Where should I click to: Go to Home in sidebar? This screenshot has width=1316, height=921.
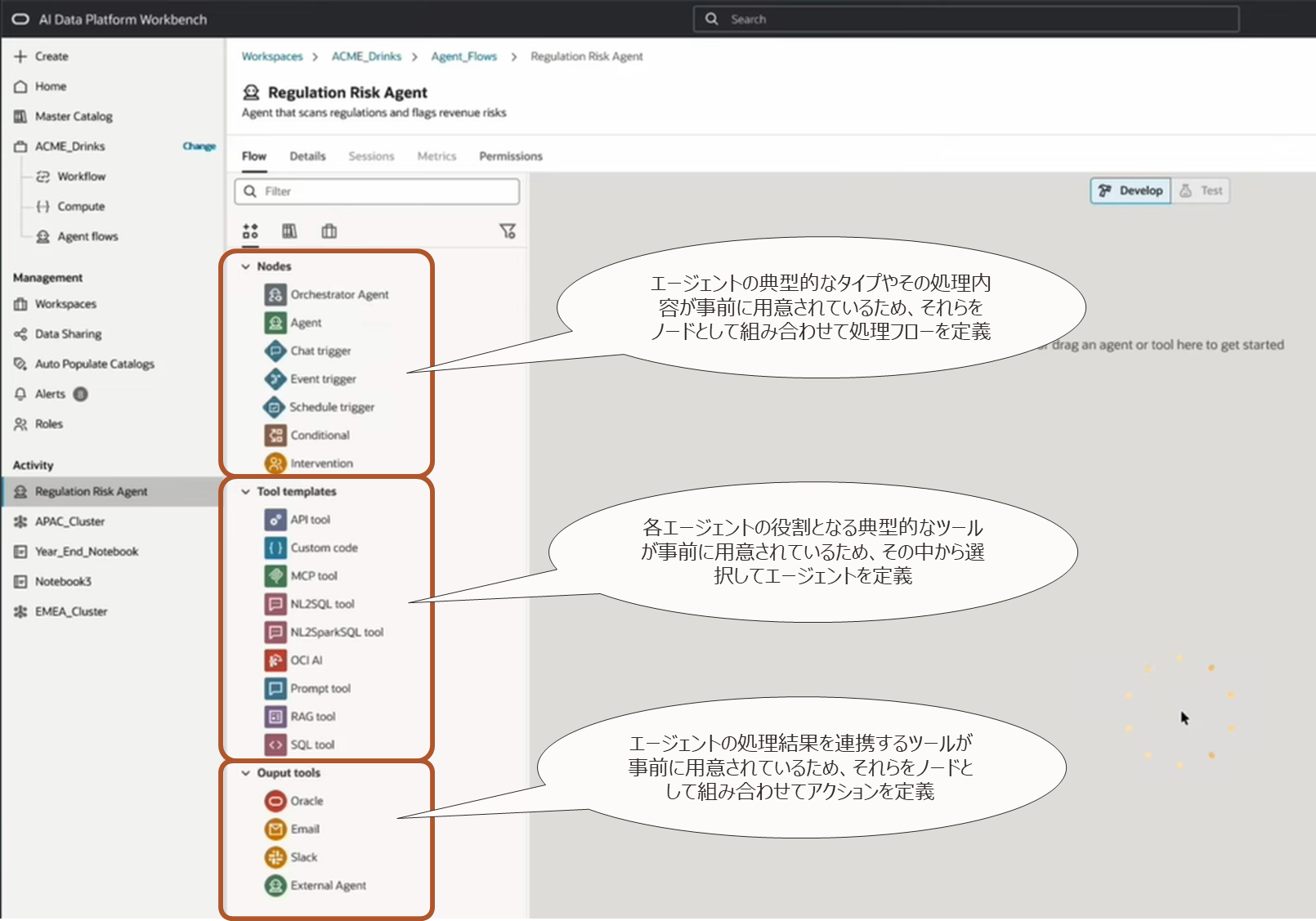click(x=40, y=87)
